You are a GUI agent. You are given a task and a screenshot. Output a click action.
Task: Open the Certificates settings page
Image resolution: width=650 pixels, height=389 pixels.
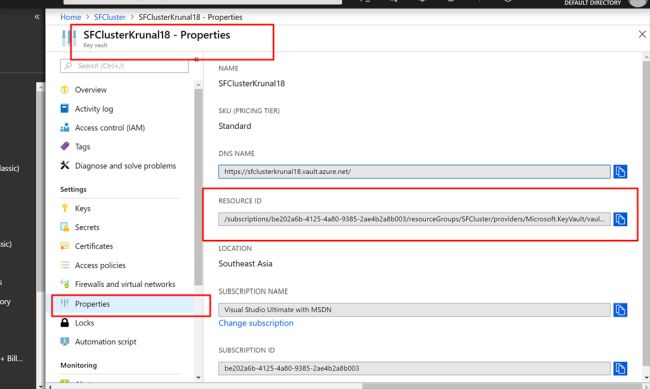point(94,246)
